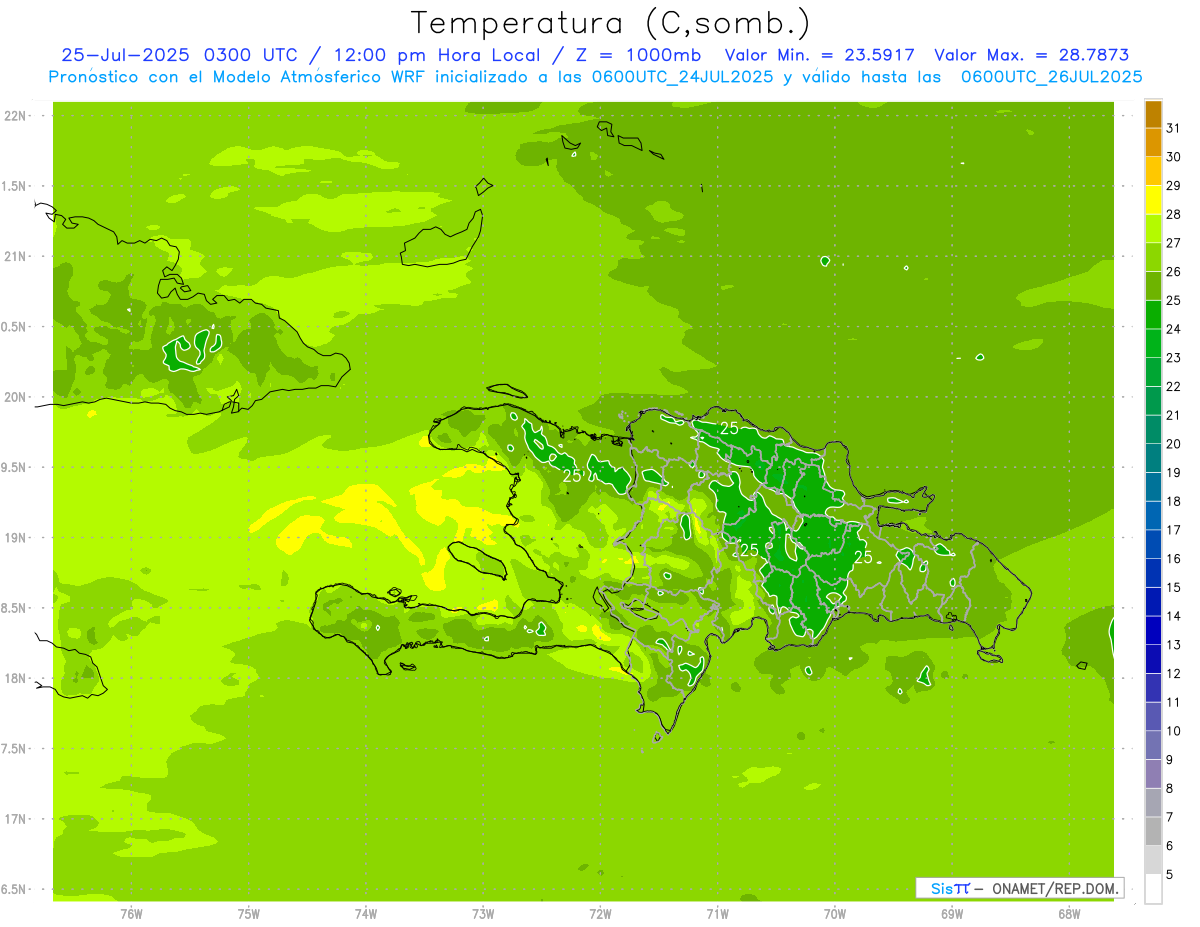Select the "Z = 1000mb" level text
Screen dimensions: 1200x927
(637, 55)
